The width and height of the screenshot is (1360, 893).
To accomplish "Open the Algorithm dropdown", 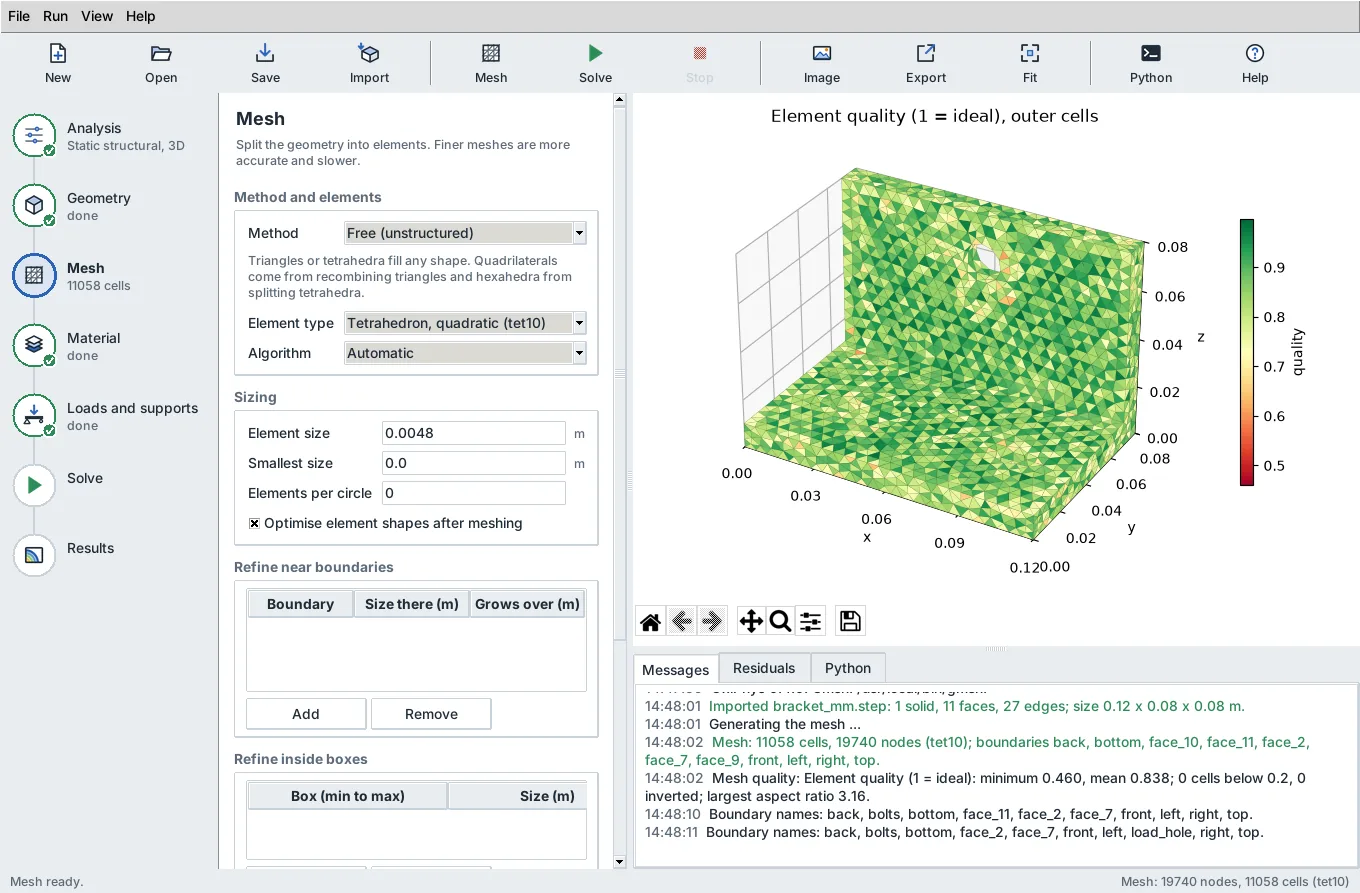I will (465, 353).
